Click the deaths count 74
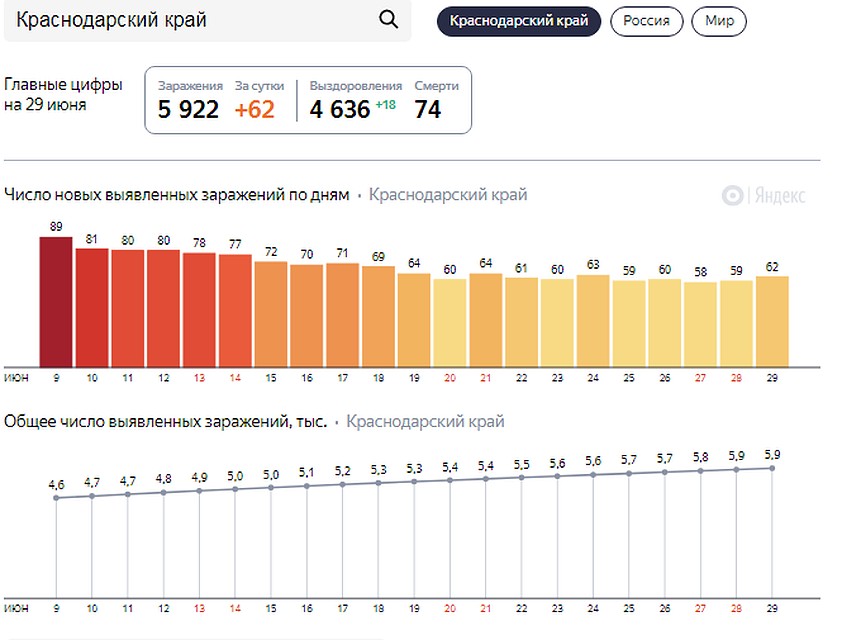The image size is (842, 640). pos(428,110)
